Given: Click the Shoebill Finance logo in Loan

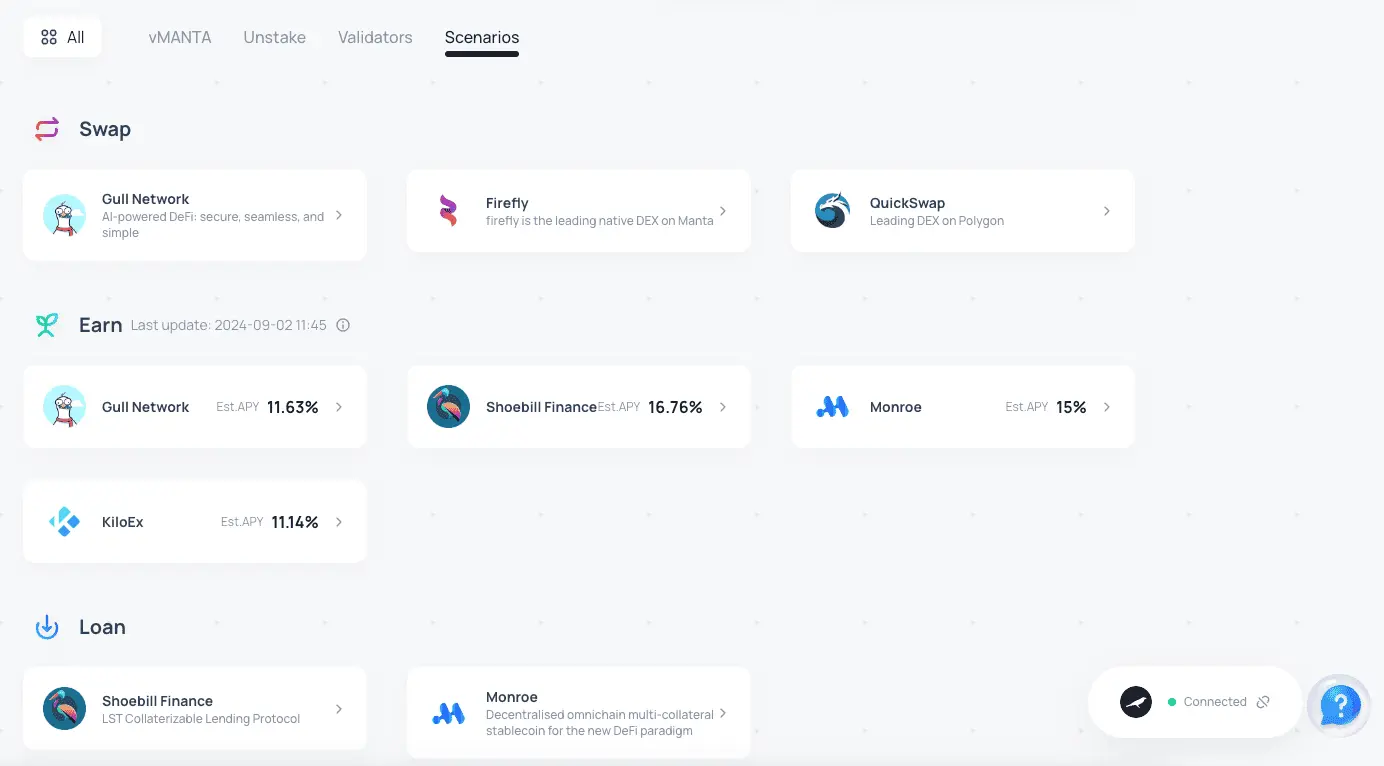Looking at the screenshot, I should [x=64, y=709].
